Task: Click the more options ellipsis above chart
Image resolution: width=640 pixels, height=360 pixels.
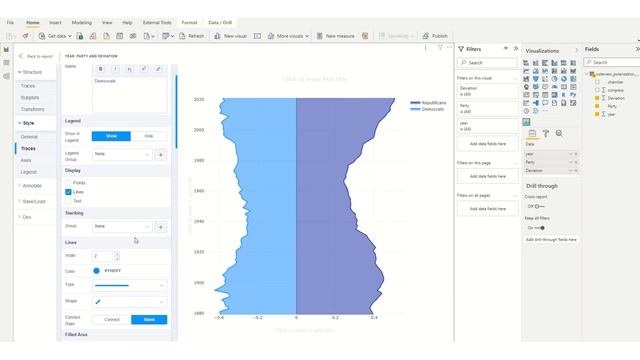Action: point(449,47)
